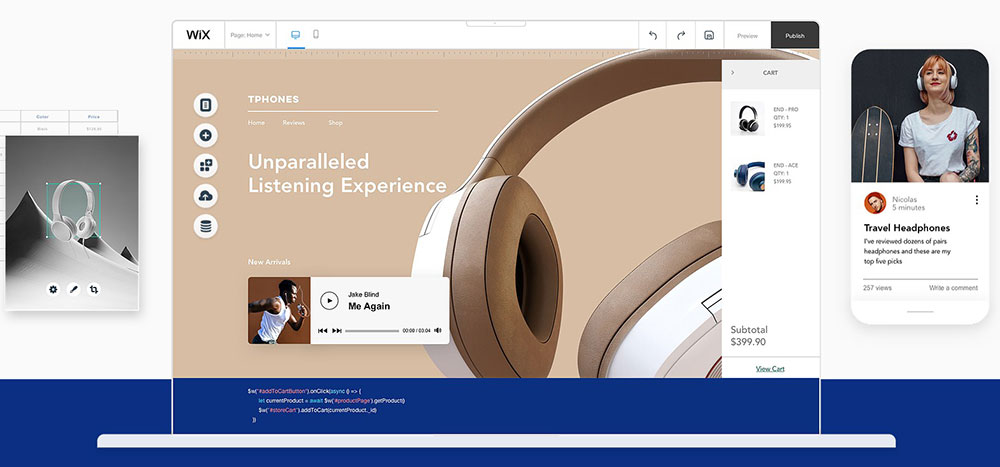Click the Publish button
This screenshot has width=1000, height=467.
coord(794,35)
